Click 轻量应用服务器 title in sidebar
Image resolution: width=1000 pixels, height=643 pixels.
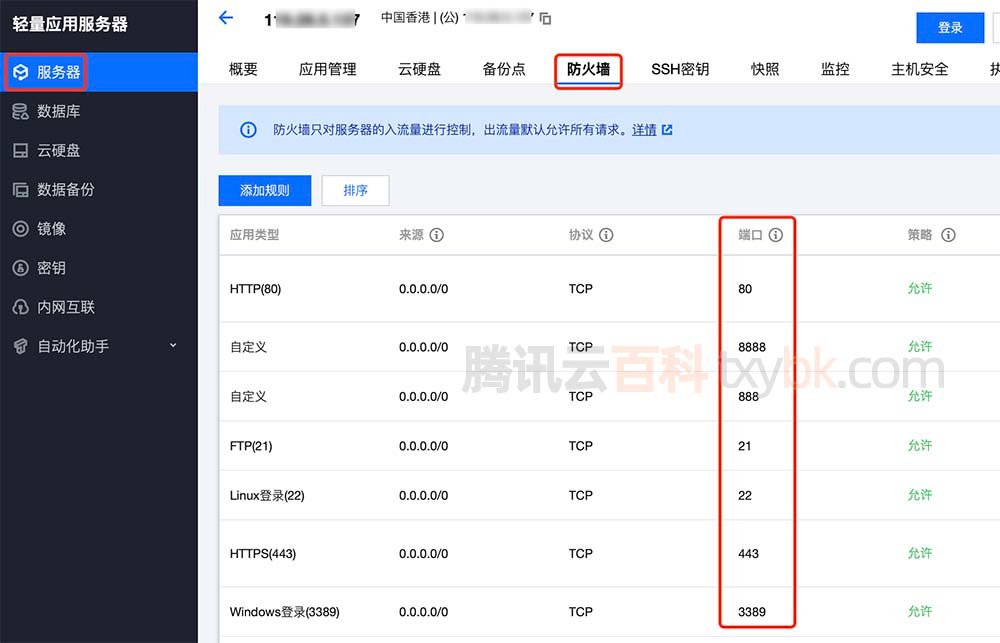(70, 24)
